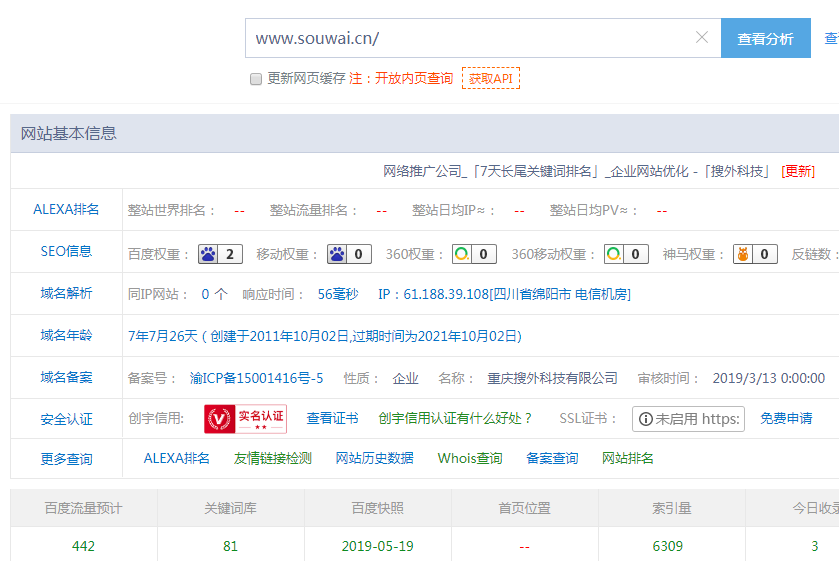Click the 索引量 value 6309

[x=667, y=546]
